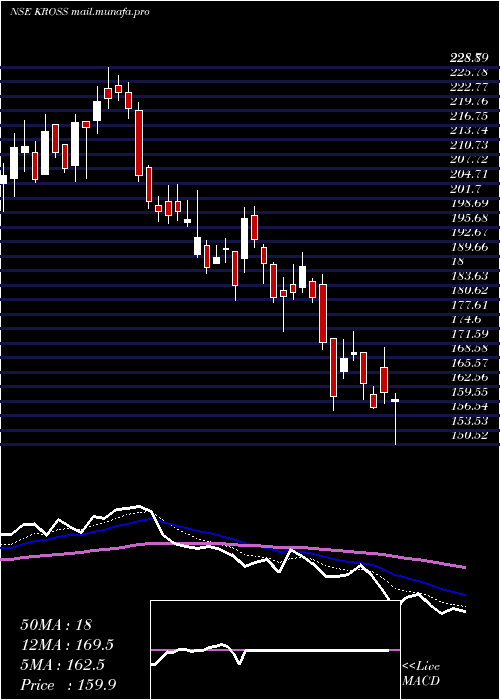Click the highest candlestick near 225 peak
The height and width of the screenshot is (700, 500).
(108, 88)
